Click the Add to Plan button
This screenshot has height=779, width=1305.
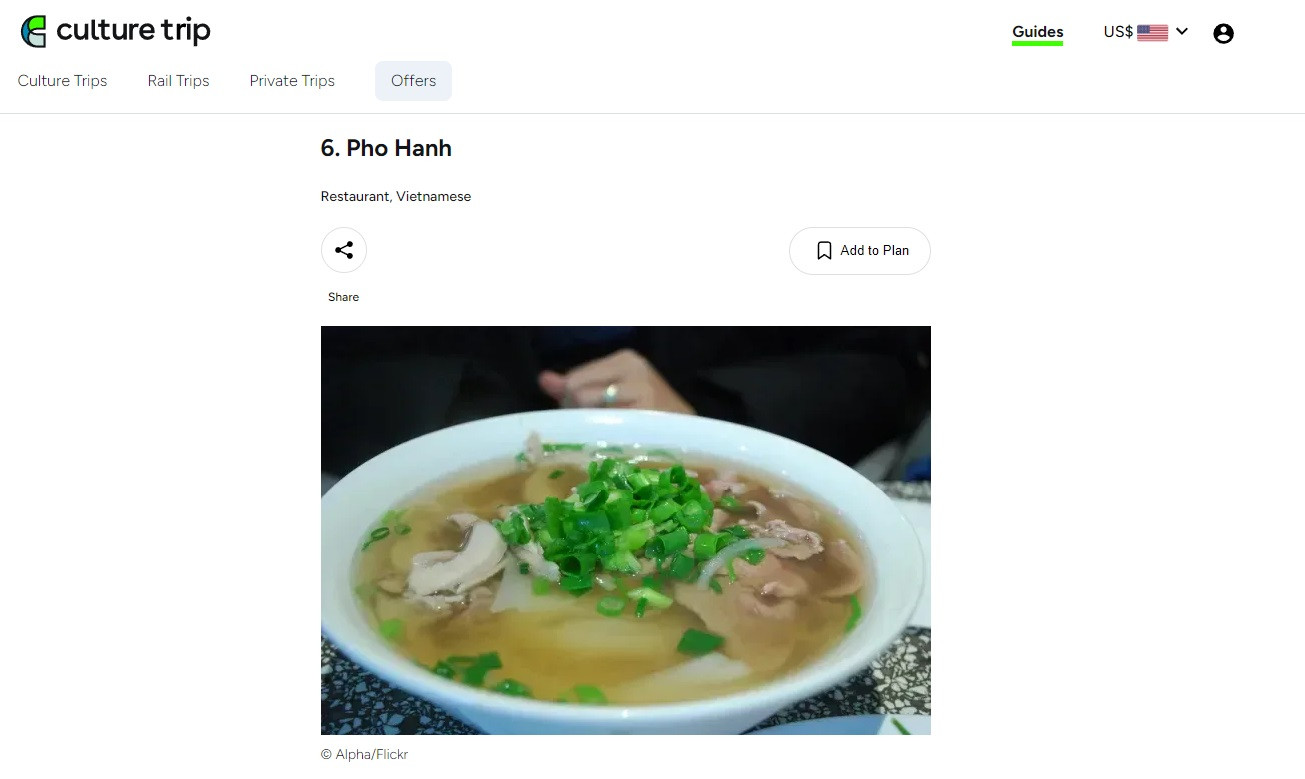(860, 251)
